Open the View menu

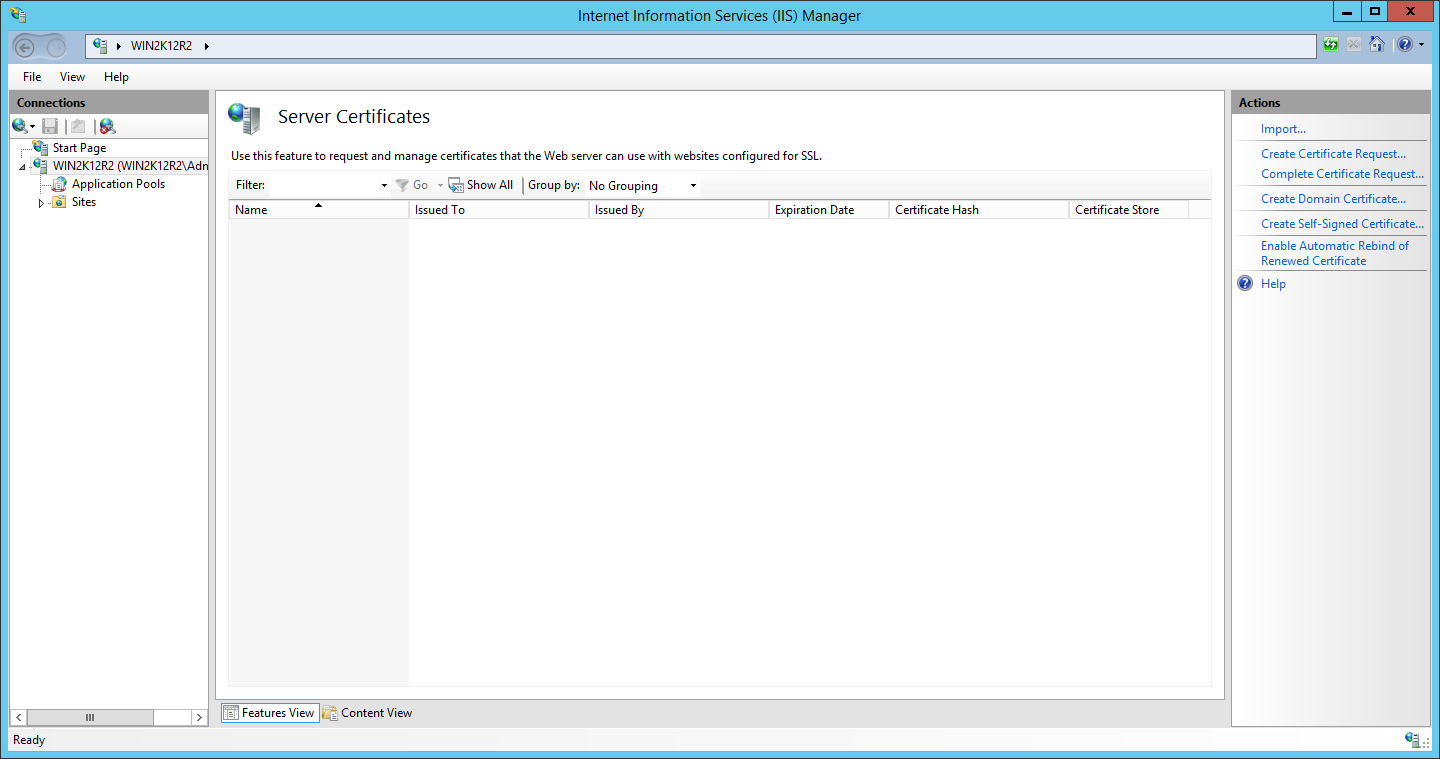point(72,77)
